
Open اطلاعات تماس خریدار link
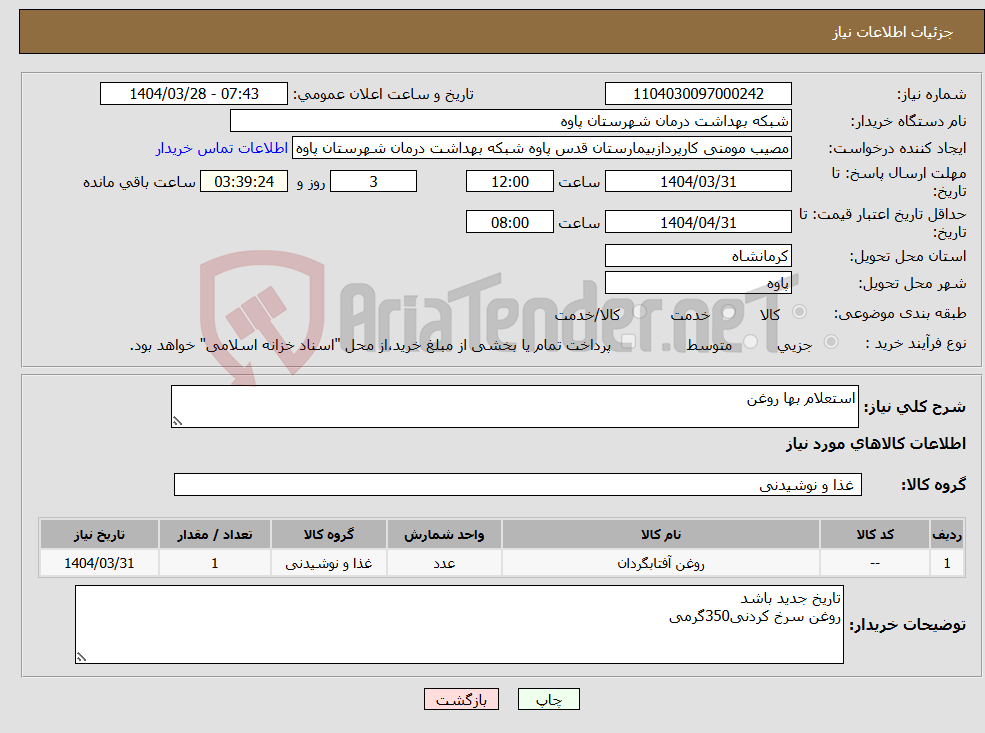click(x=222, y=148)
